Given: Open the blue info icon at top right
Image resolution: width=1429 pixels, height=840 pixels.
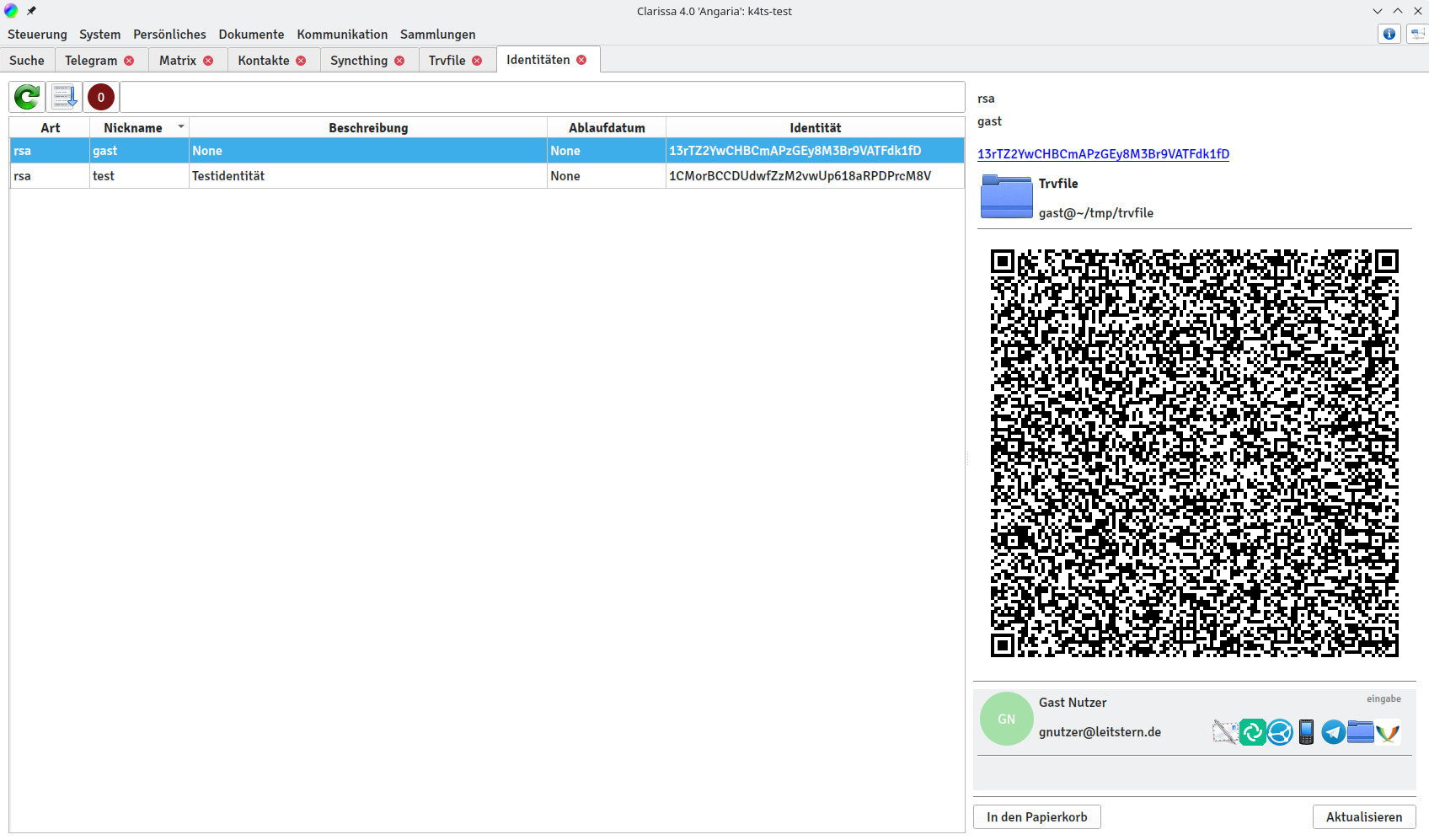Looking at the screenshot, I should (x=1389, y=34).
